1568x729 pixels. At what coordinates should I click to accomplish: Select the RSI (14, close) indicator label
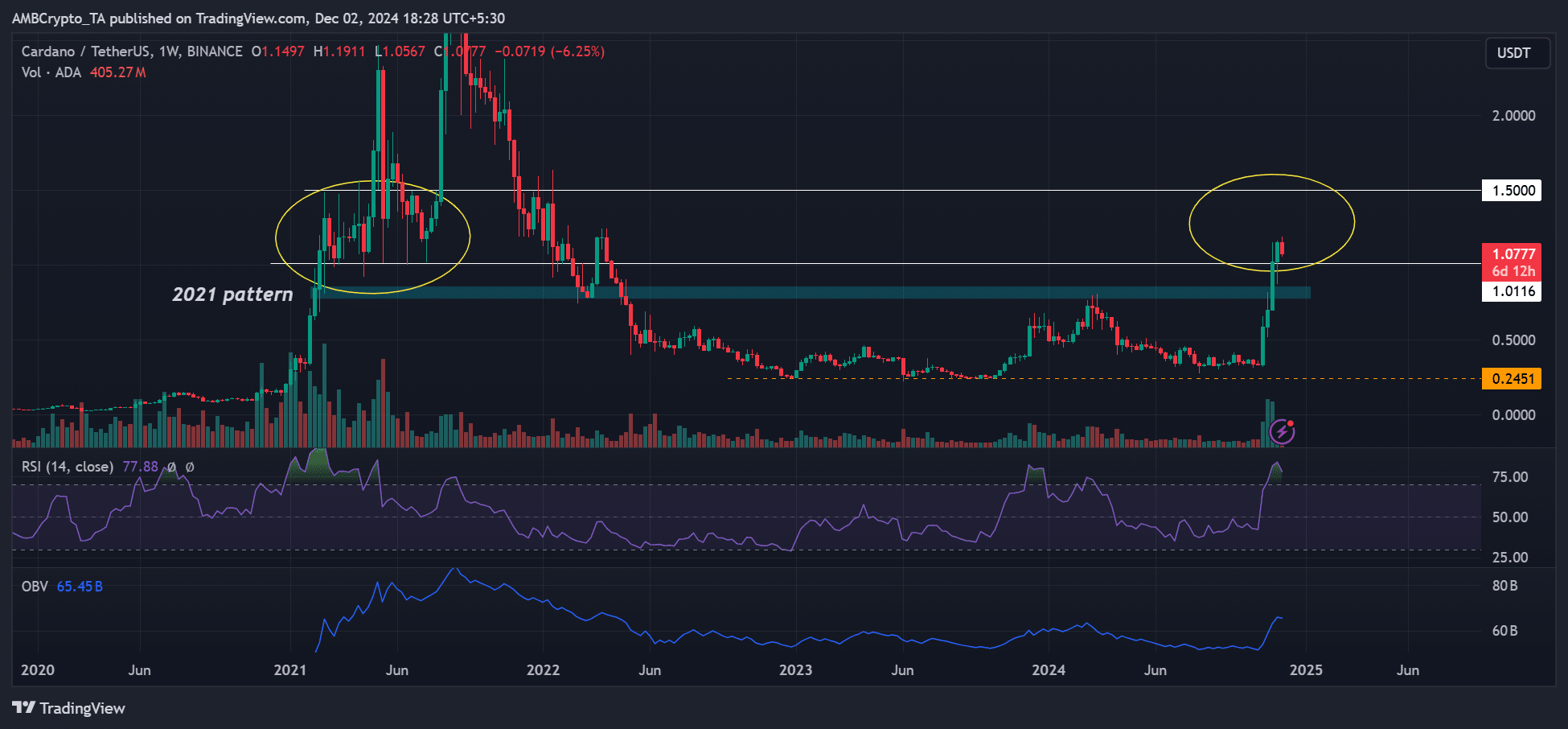point(67,467)
